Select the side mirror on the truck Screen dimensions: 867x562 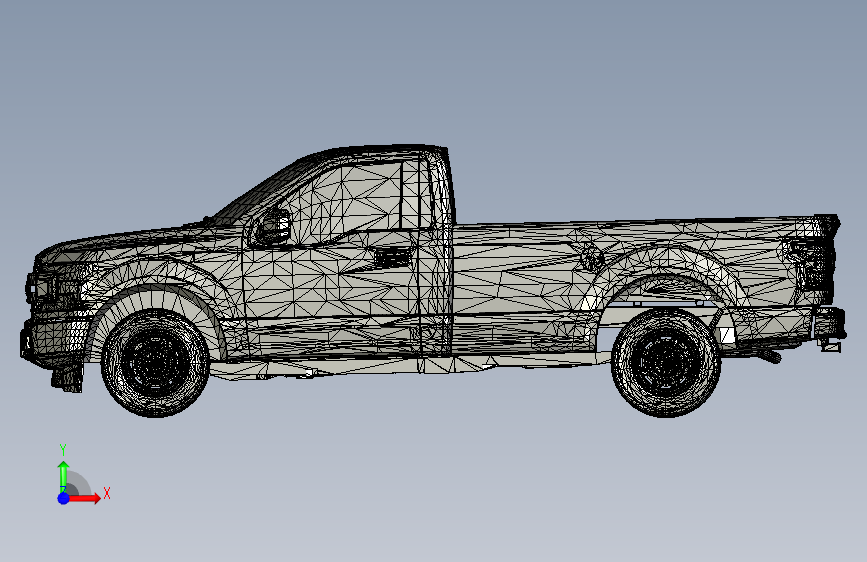tap(273, 226)
